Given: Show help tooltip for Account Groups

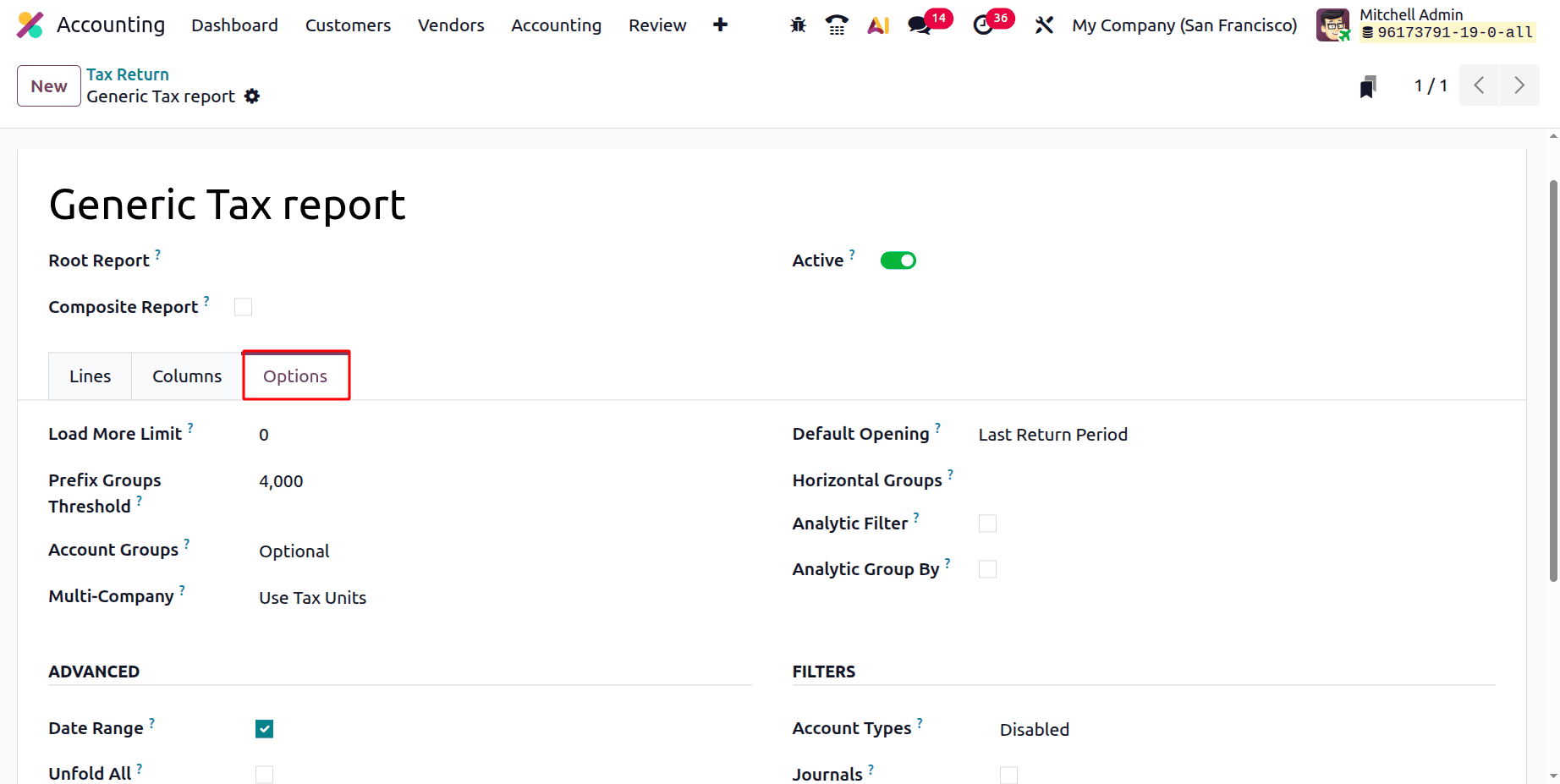Looking at the screenshot, I should pos(187,543).
